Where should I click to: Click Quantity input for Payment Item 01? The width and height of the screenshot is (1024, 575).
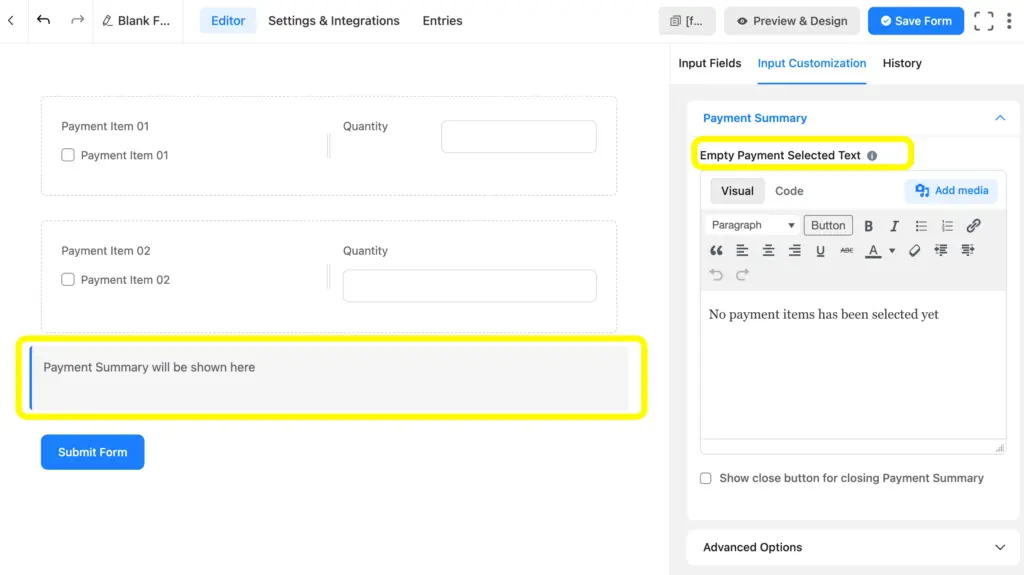[519, 137]
